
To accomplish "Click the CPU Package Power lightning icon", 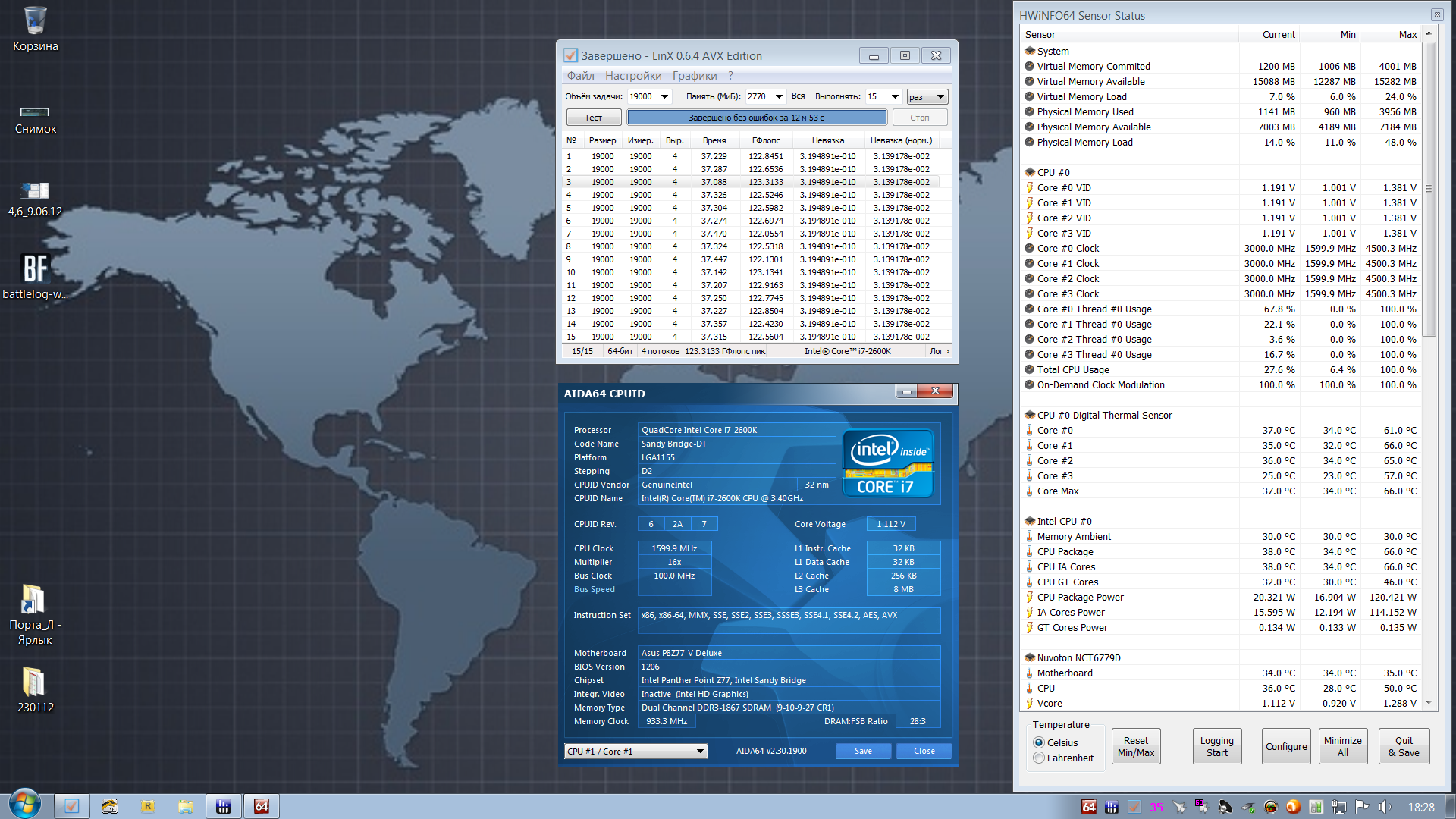I will click(1029, 597).
